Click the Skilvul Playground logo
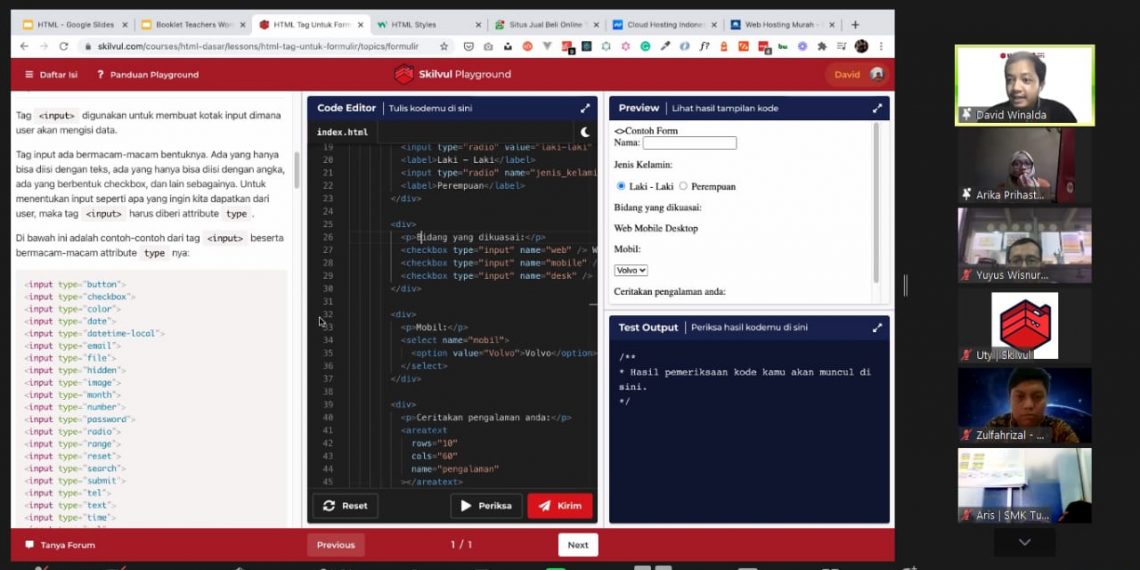 (x=452, y=74)
